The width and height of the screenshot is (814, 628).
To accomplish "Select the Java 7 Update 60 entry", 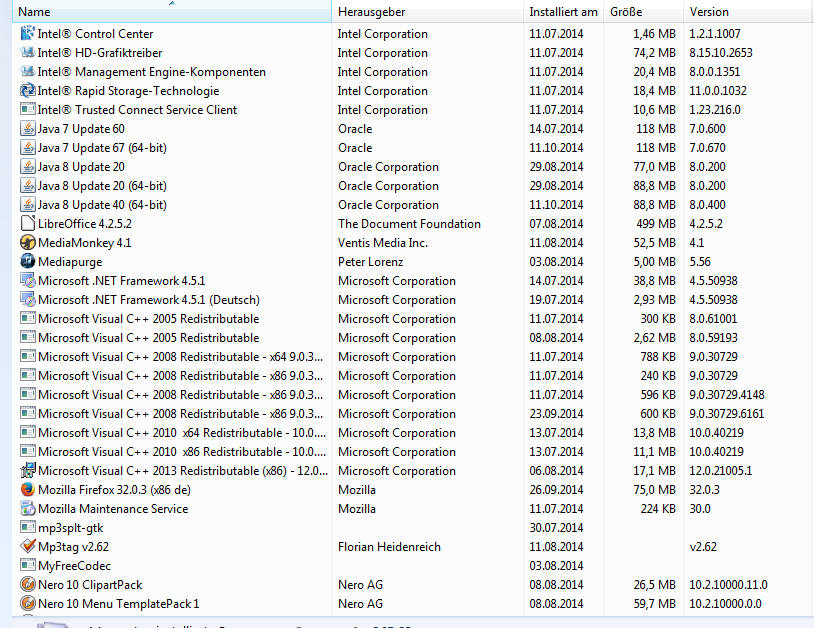I will [x=81, y=129].
